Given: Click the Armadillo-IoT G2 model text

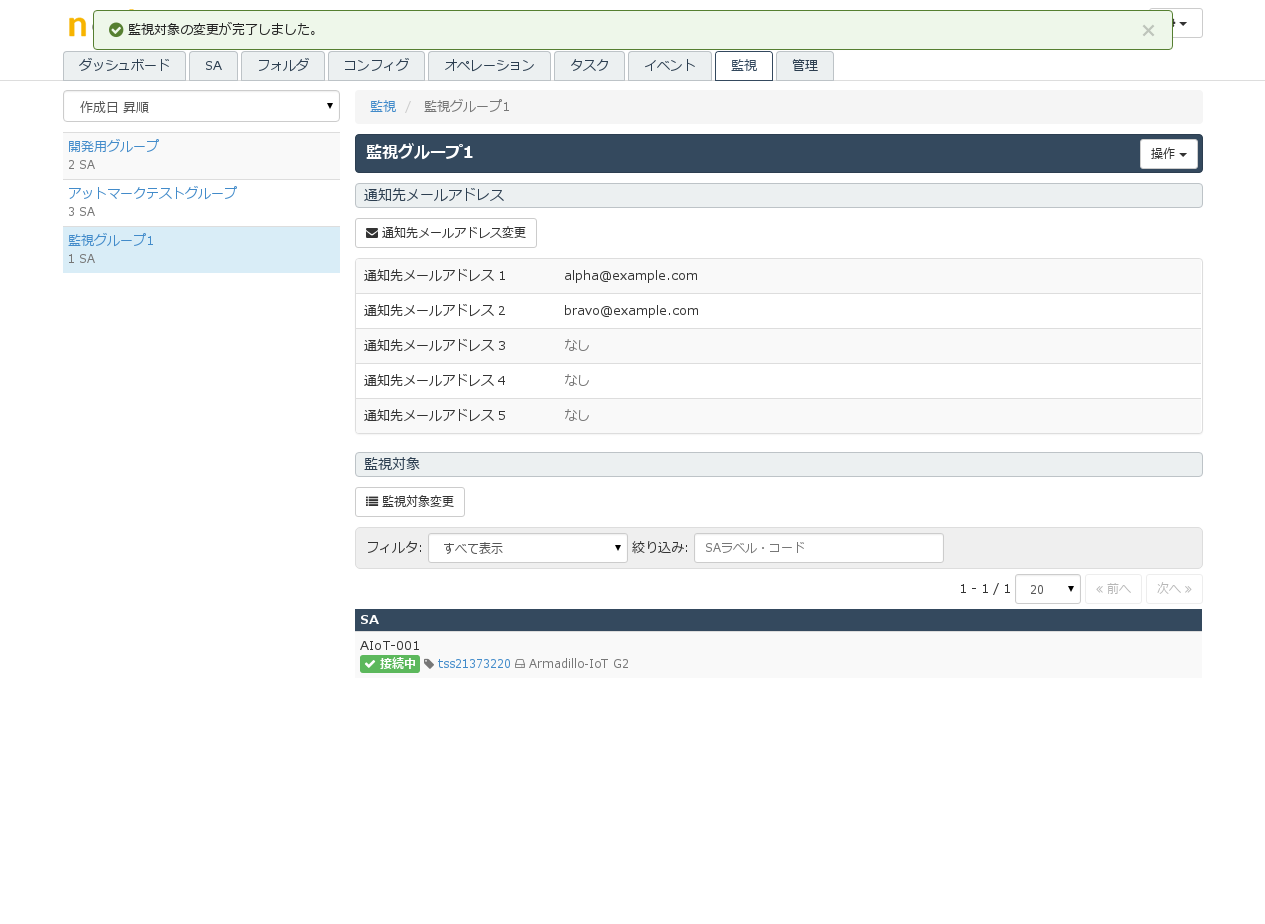Looking at the screenshot, I should tap(579, 664).
